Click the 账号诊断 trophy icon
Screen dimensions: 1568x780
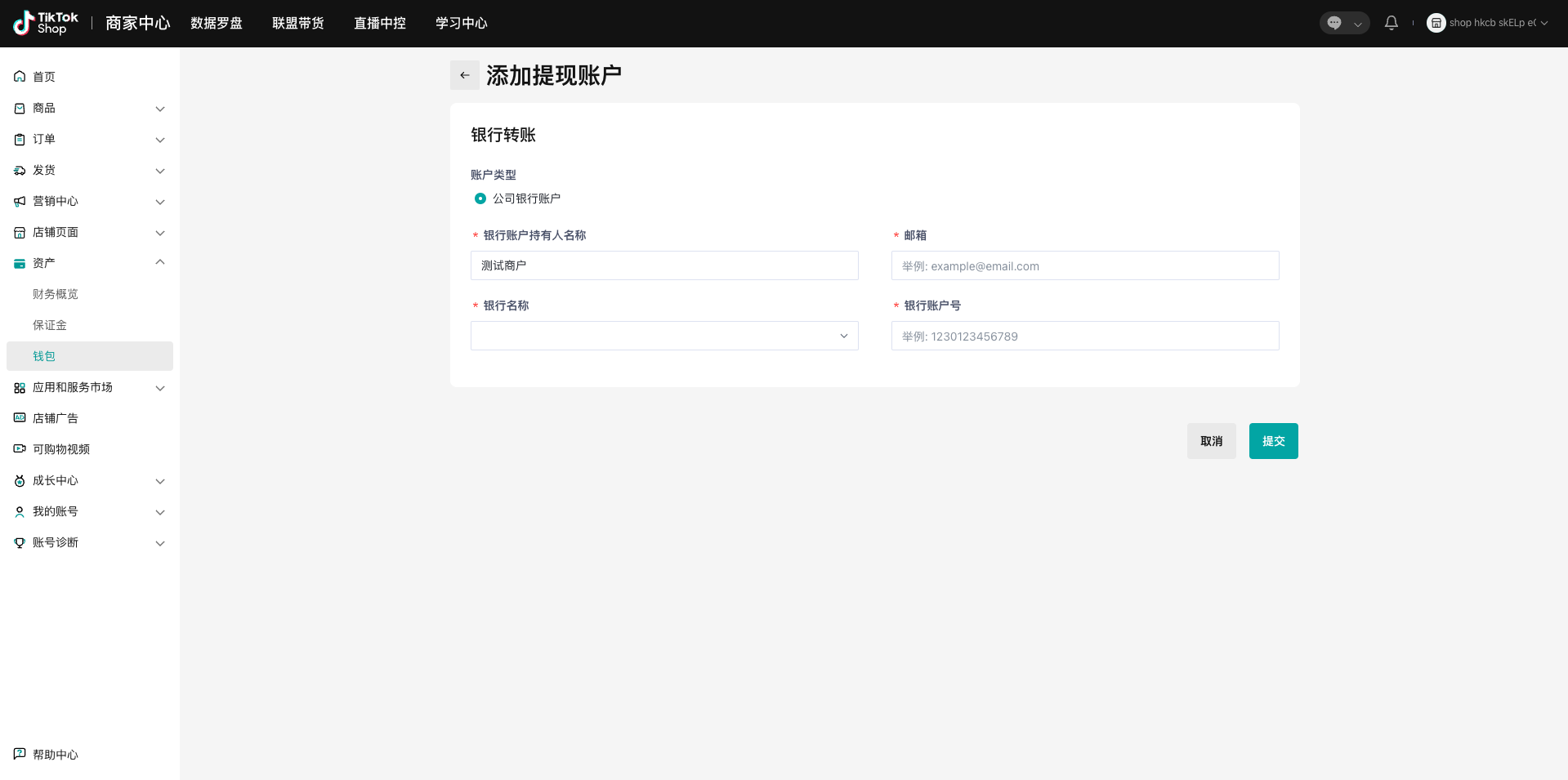coord(20,542)
